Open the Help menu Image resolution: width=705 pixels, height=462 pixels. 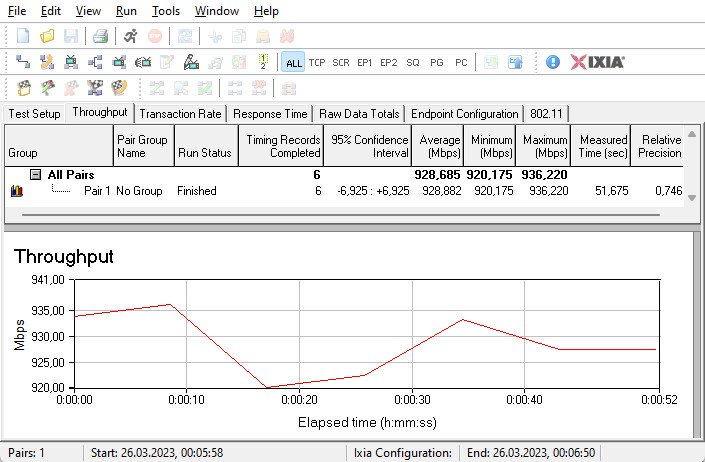point(266,11)
